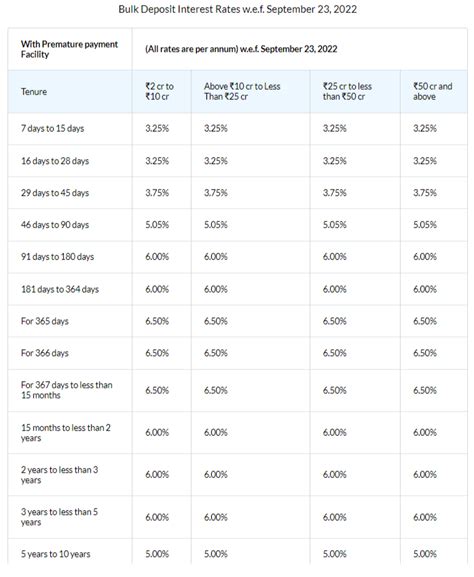Select the 91 days to 180 days tenure

pyautogui.click(x=57, y=257)
